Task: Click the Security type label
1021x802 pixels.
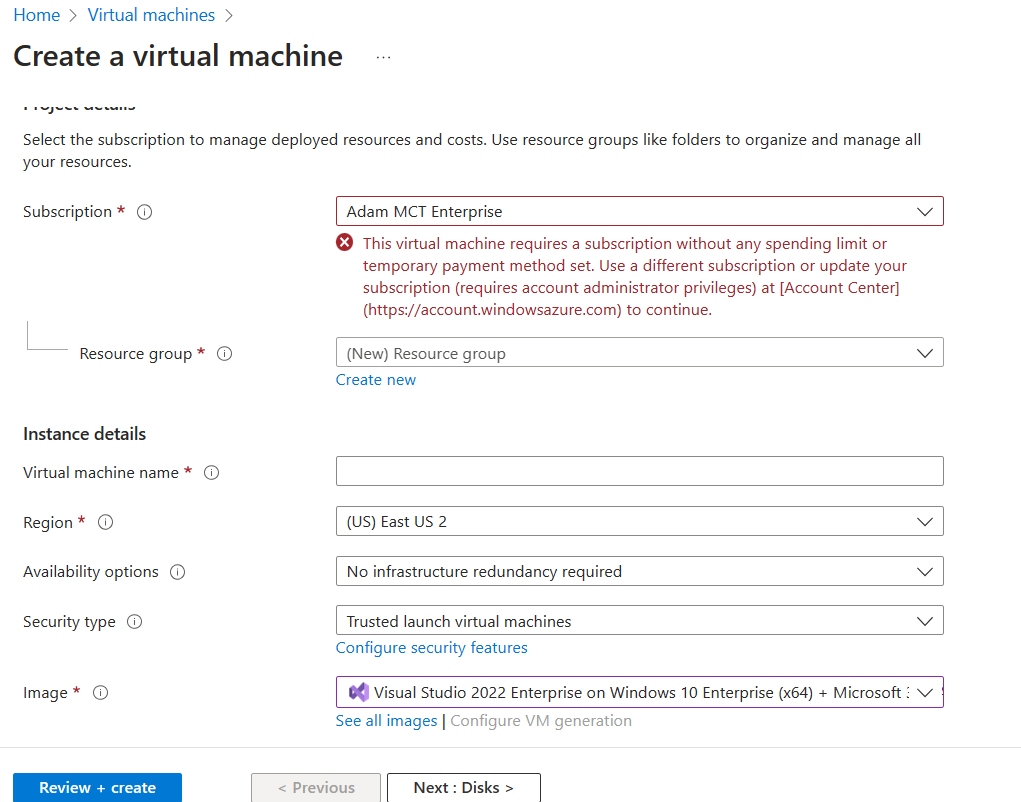Action: point(69,622)
